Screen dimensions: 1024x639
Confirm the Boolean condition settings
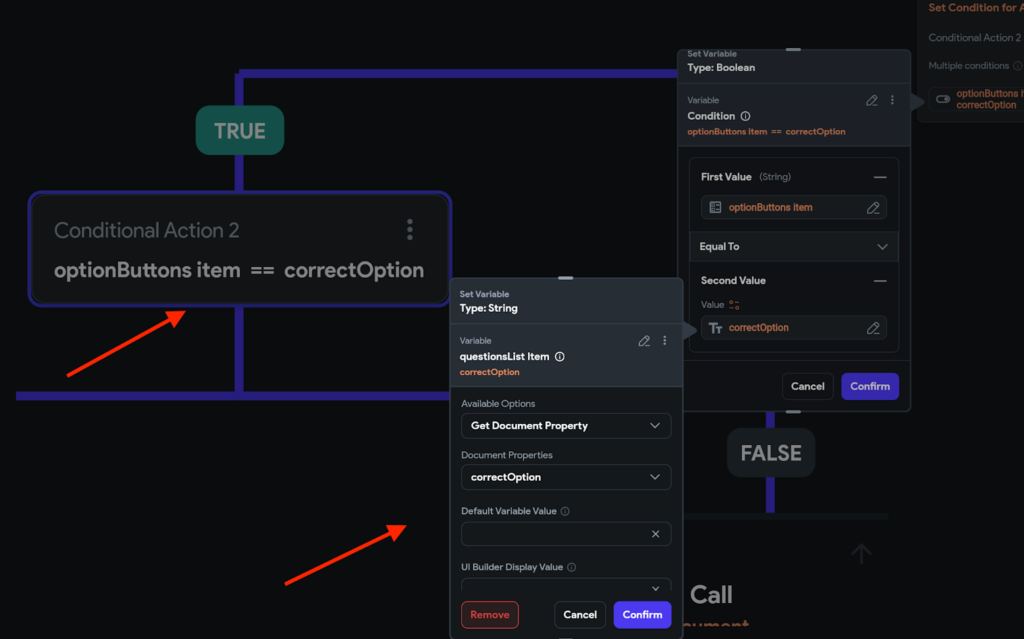point(869,386)
